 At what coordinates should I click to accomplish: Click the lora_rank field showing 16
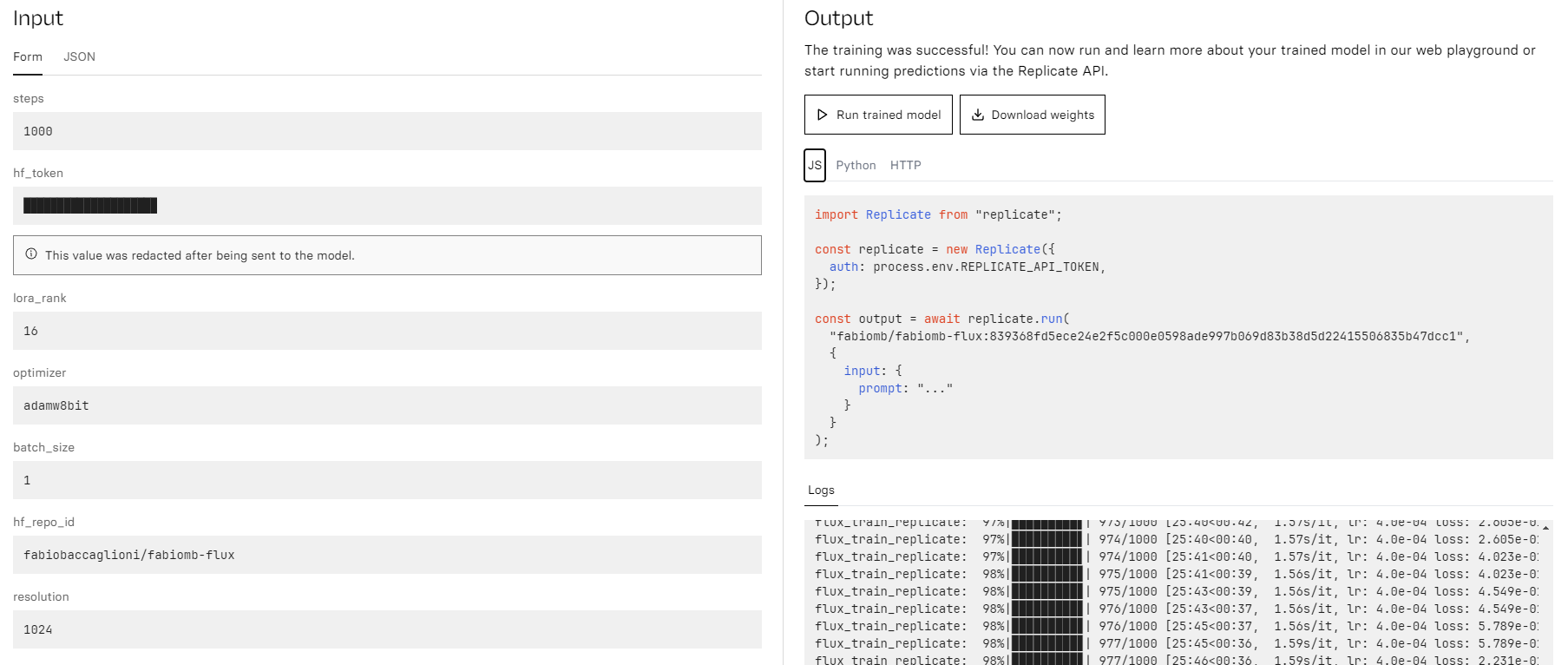(x=387, y=331)
